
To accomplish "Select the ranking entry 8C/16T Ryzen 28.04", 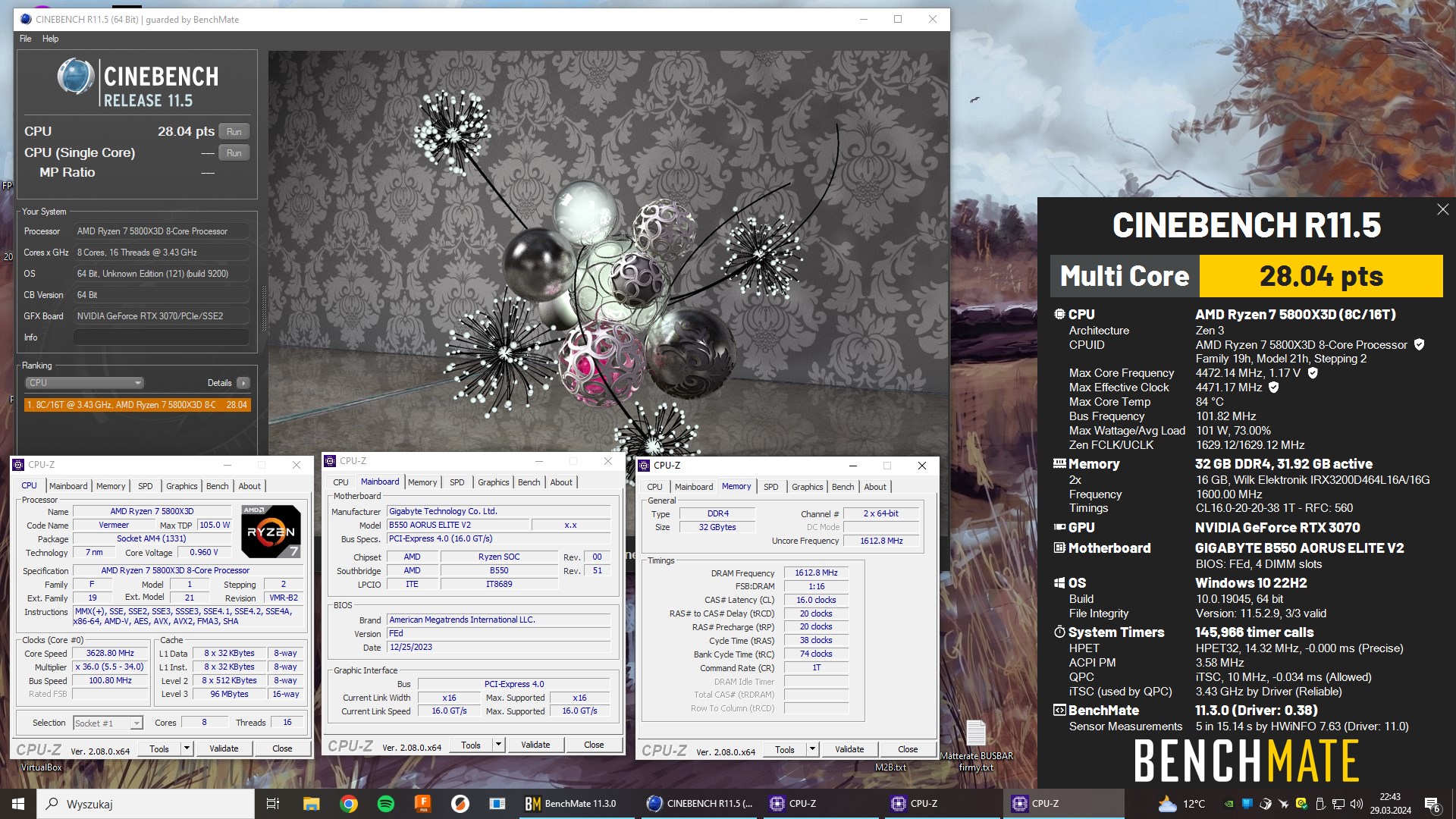I will (x=137, y=405).
